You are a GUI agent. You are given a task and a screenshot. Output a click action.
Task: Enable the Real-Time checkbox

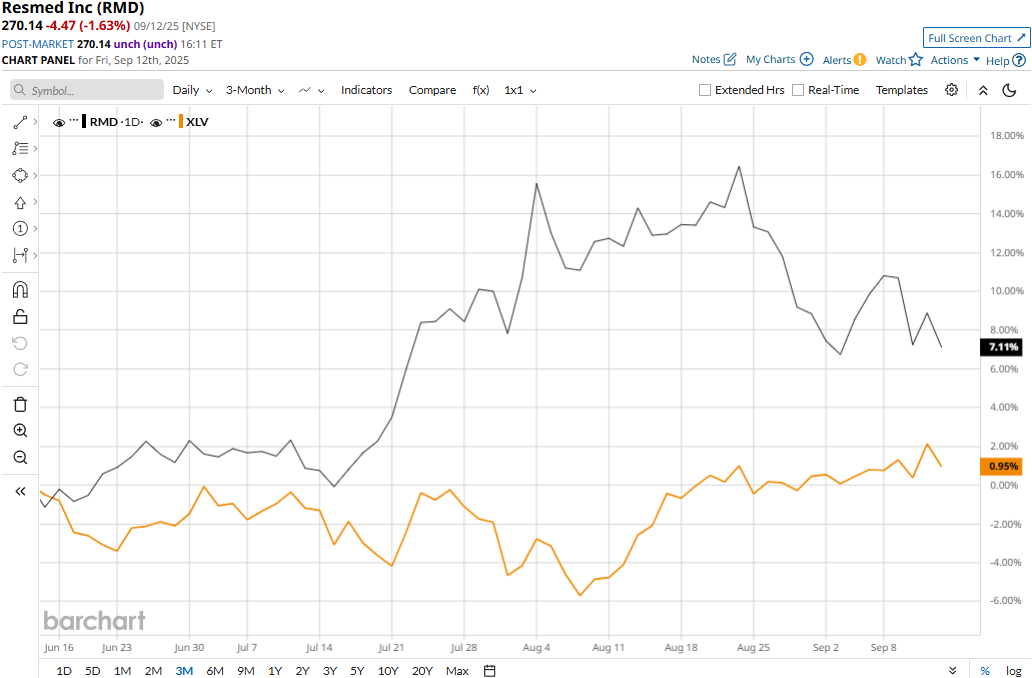798,90
